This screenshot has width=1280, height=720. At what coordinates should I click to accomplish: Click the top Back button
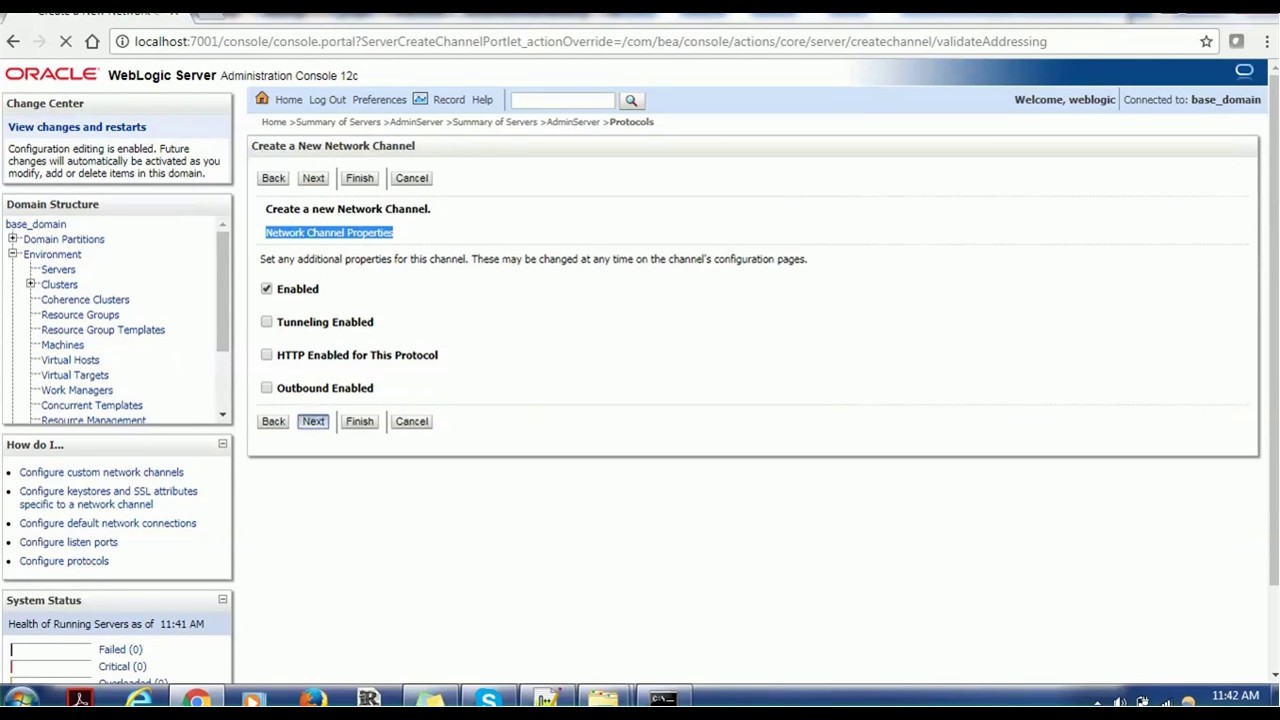pos(273,178)
